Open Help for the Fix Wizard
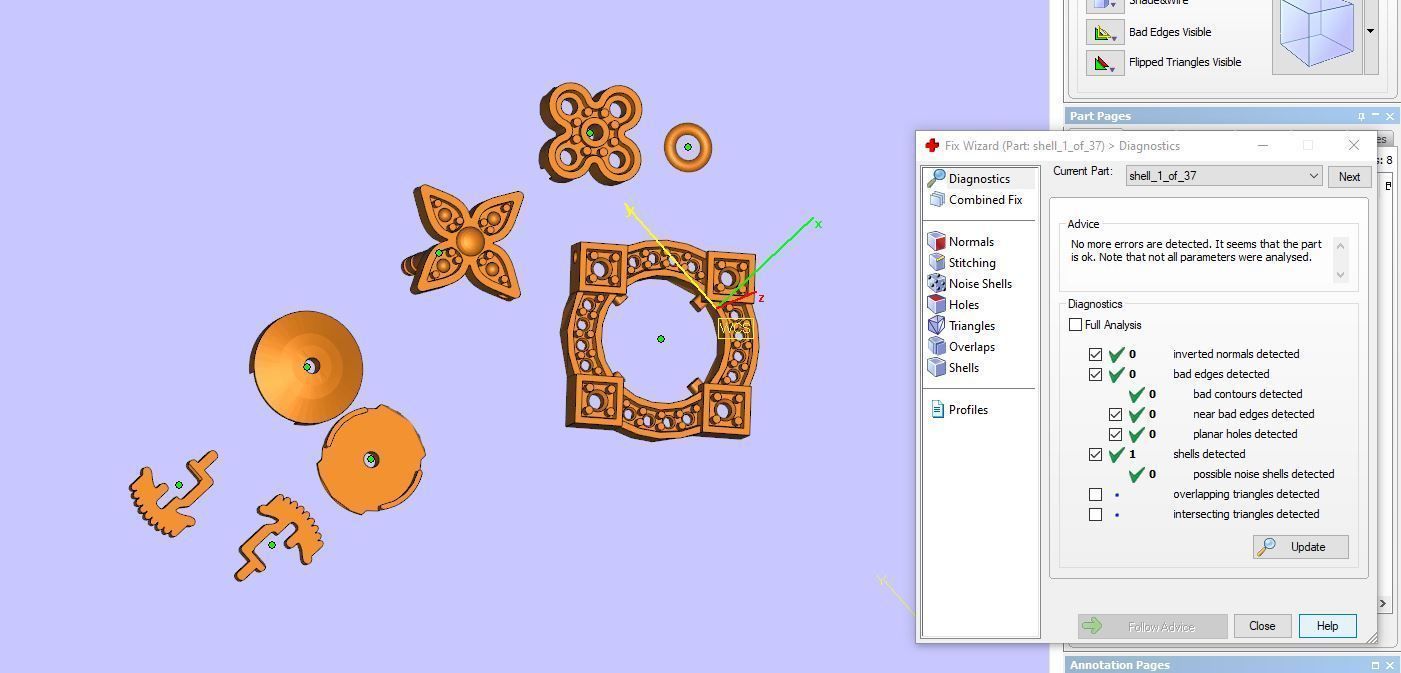 click(1327, 626)
